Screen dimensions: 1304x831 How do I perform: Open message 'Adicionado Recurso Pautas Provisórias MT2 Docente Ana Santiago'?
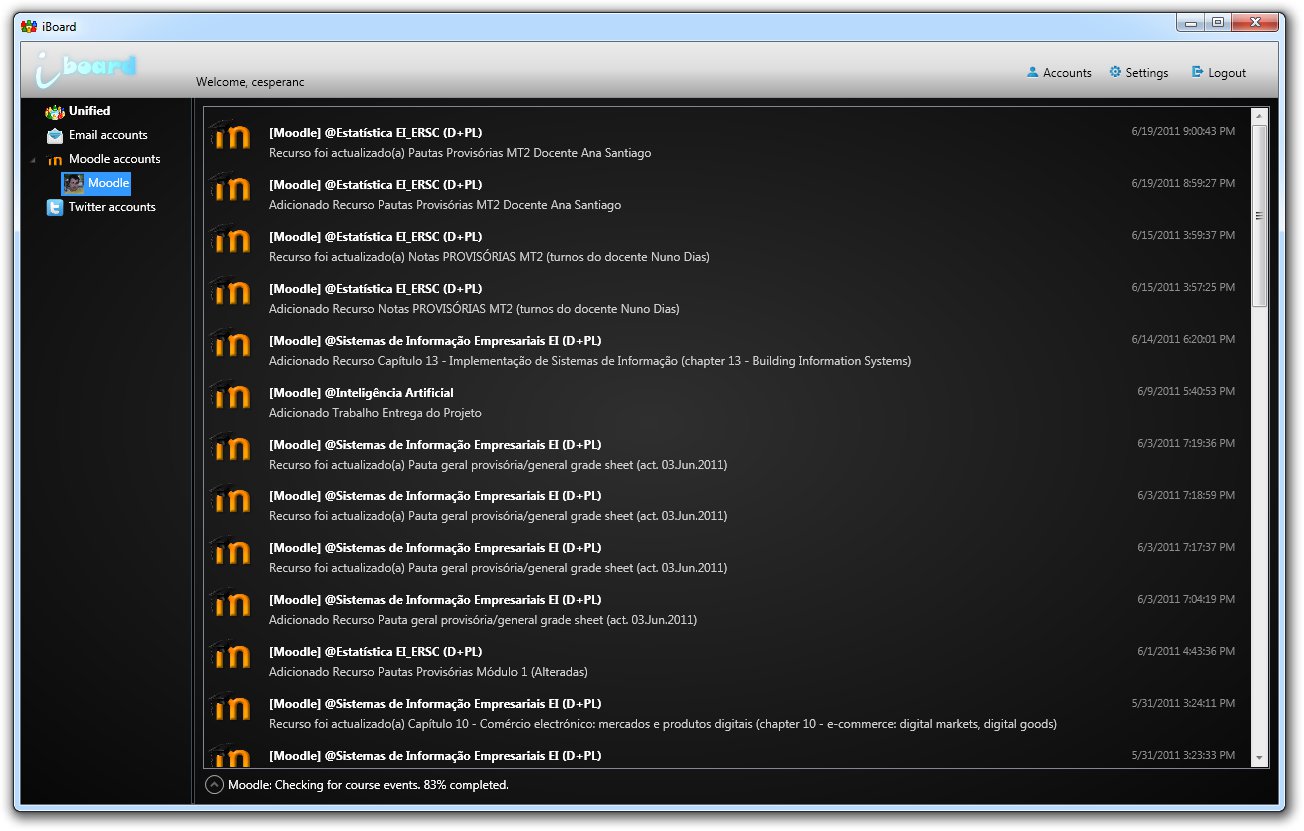click(x=445, y=205)
